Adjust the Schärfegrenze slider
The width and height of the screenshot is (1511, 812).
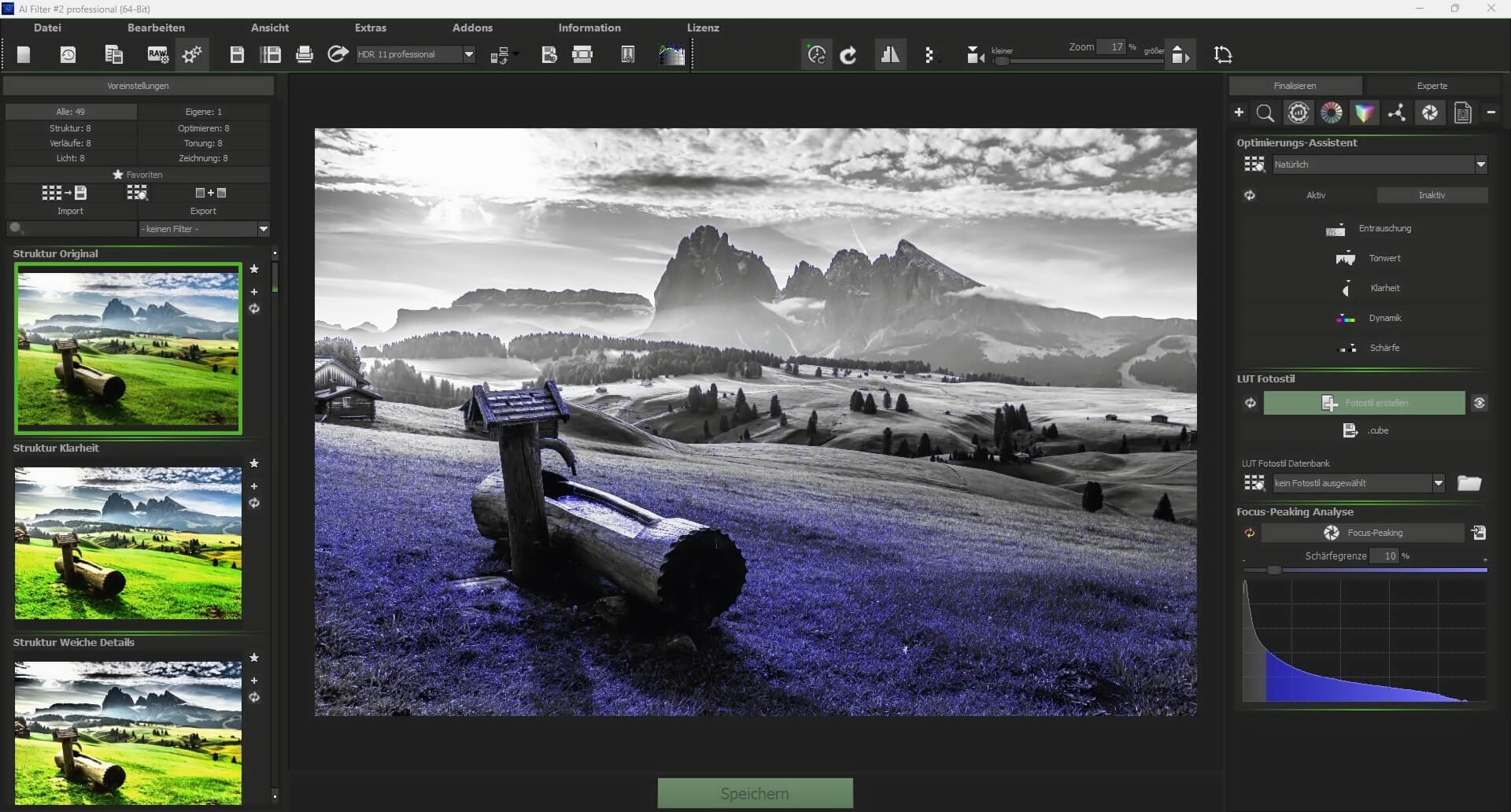(1275, 570)
